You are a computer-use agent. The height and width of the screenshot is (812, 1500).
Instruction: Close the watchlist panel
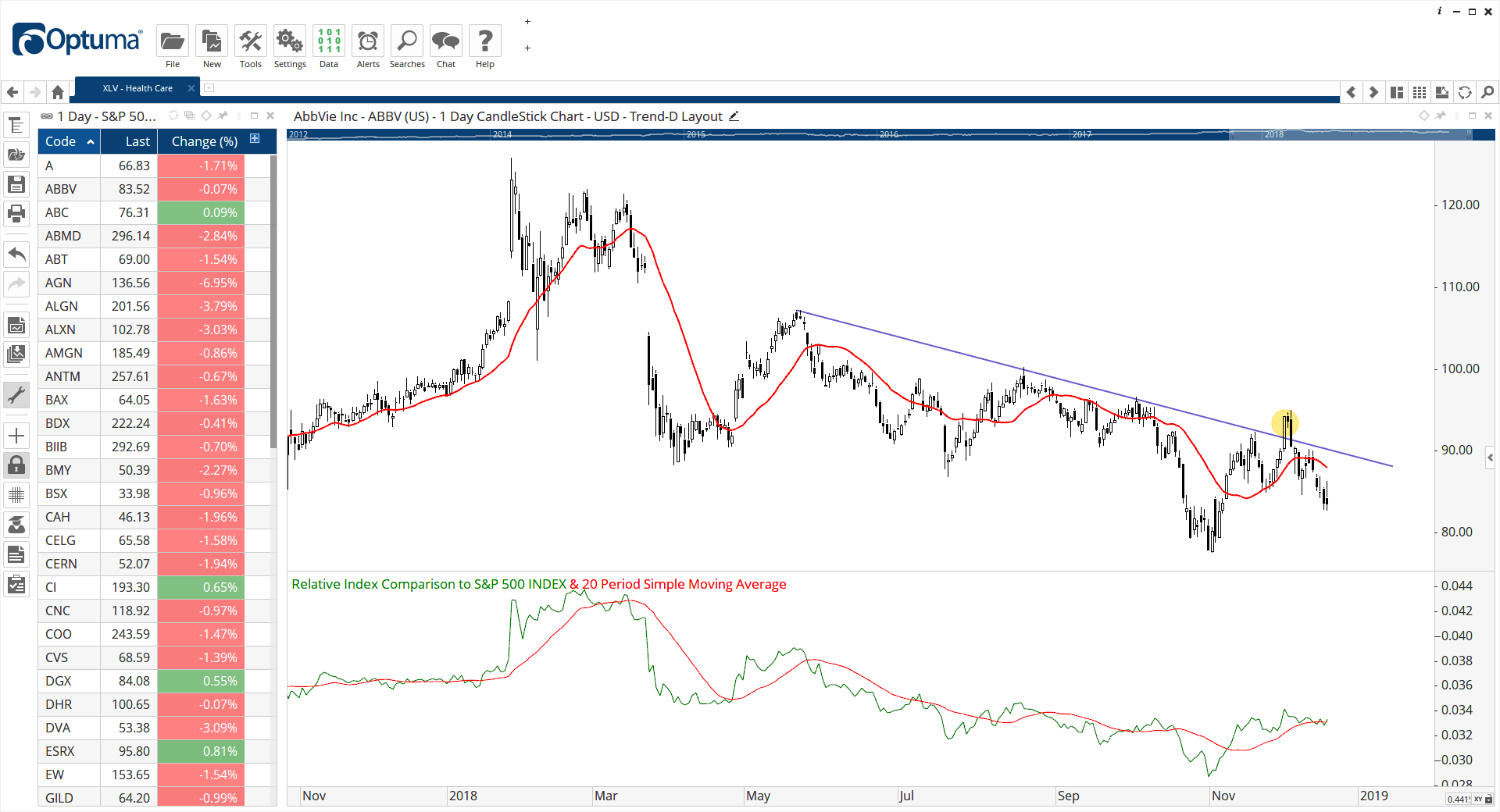coord(270,116)
